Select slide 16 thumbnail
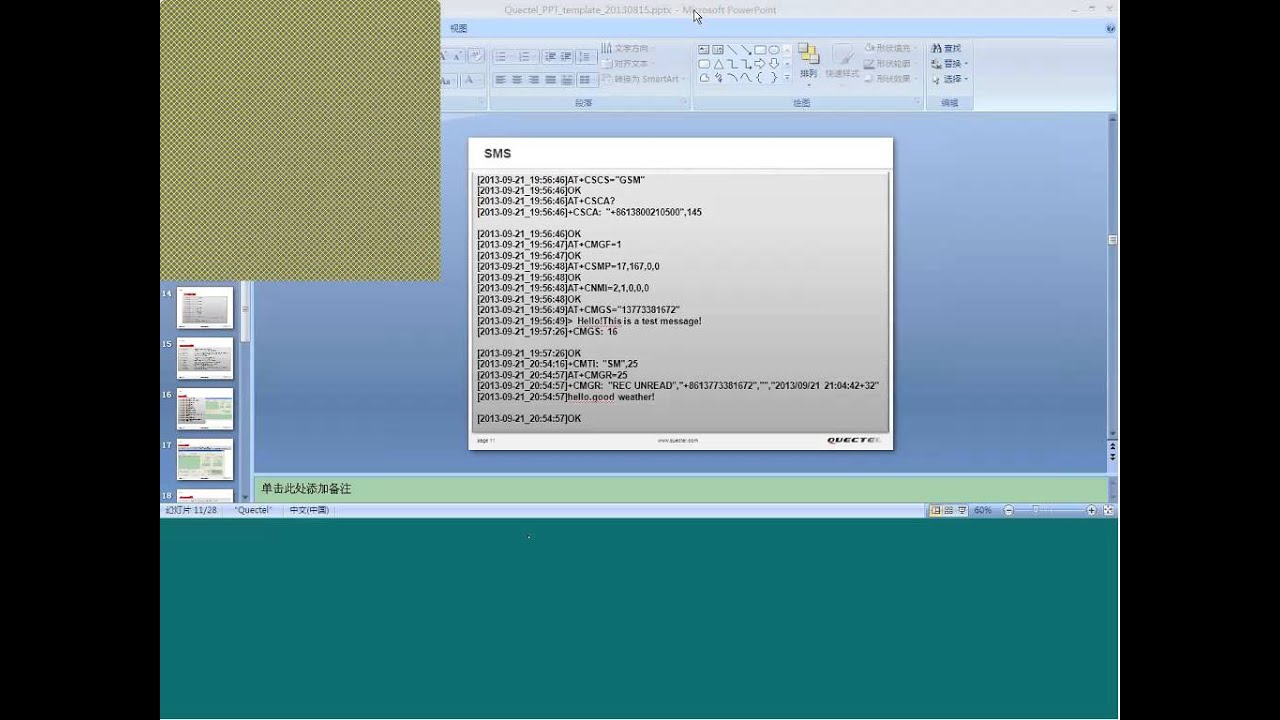The width and height of the screenshot is (1280, 720). coord(205,409)
